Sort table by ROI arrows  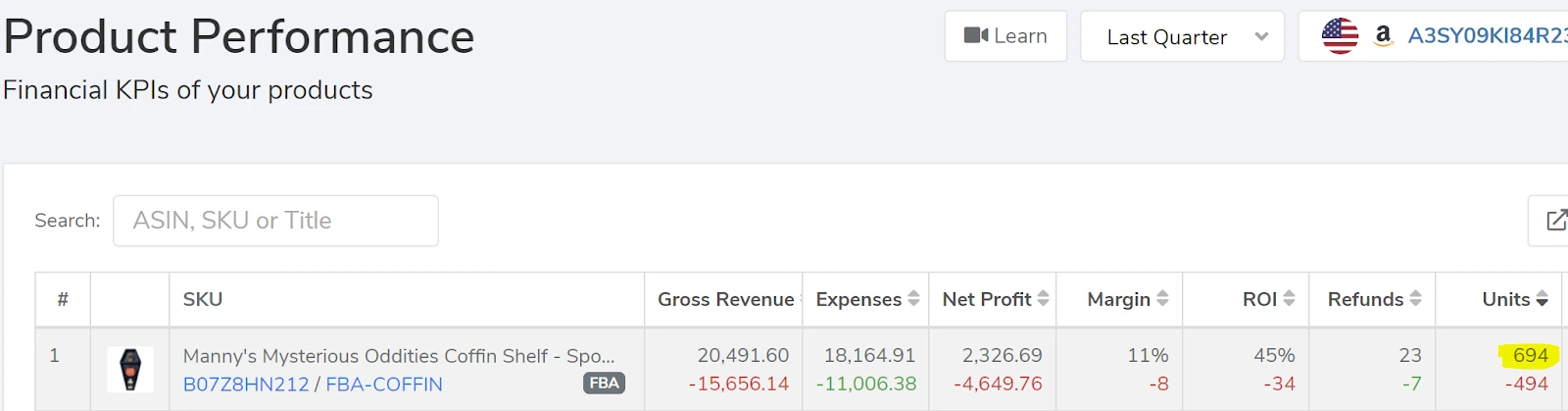(1289, 298)
